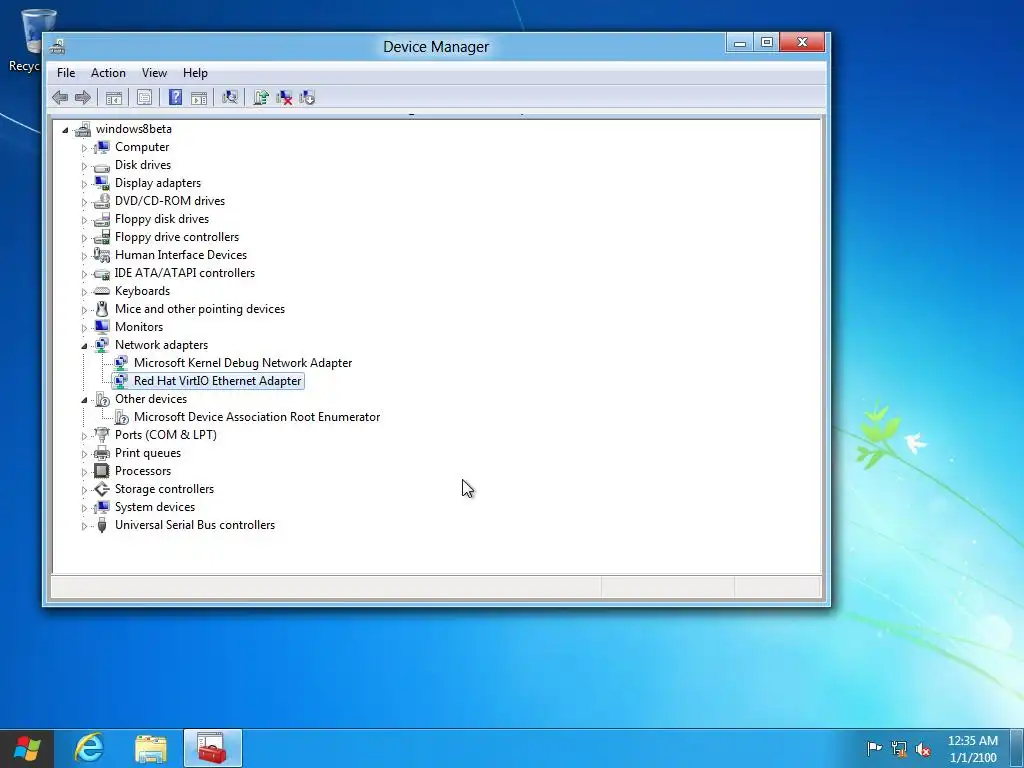Click the network tray icon

(x=899, y=749)
